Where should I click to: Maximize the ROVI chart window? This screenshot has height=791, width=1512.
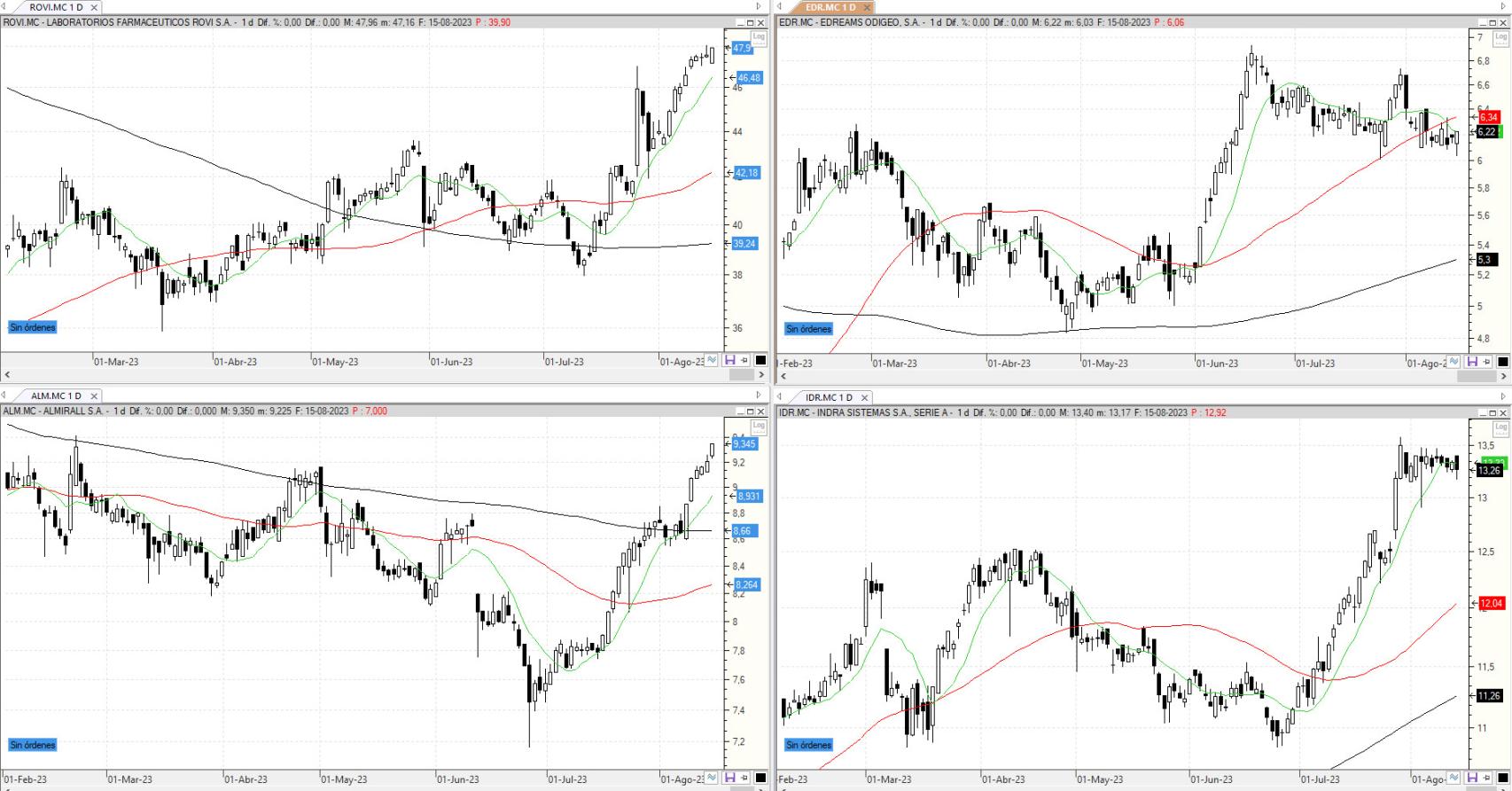pyautogui.click(x=750, y=22)
